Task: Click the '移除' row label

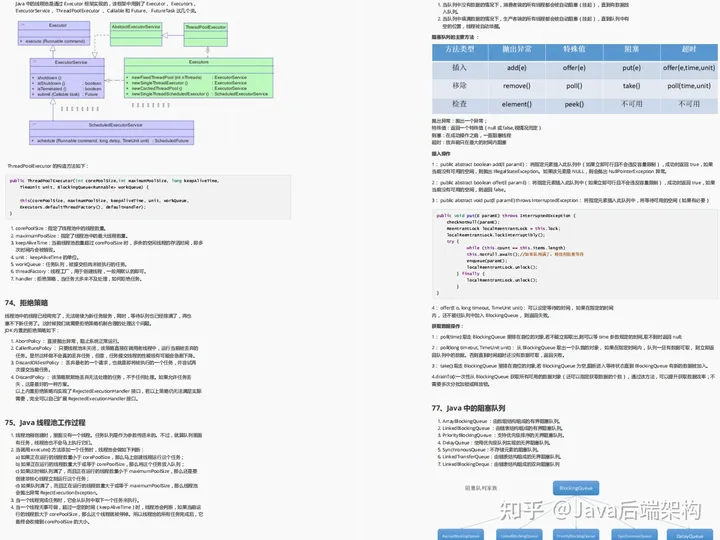Action: pos(459,86)
